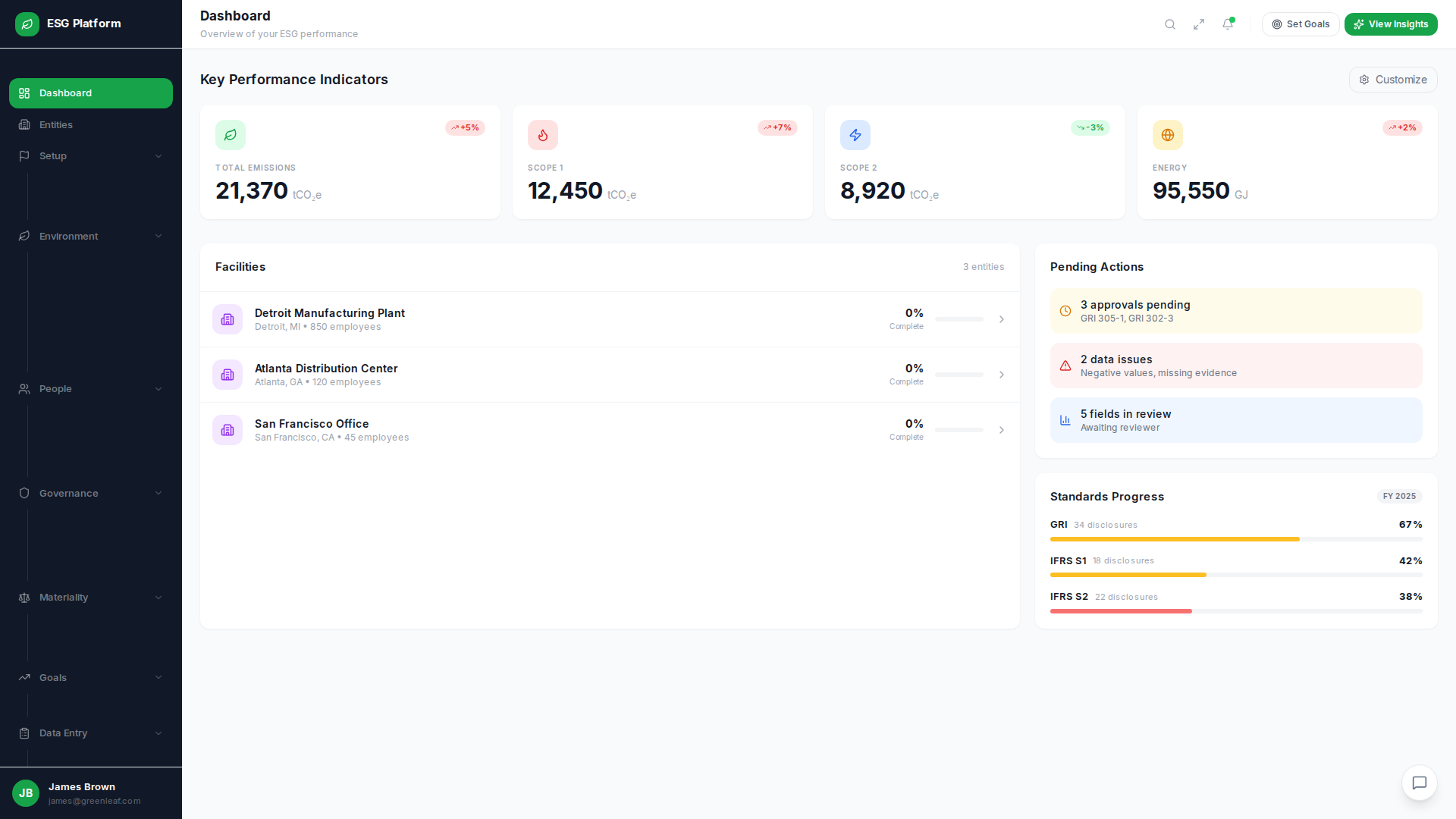Open the chat bubble icon at bottom right
Image resolution: width=1456 pixels, height=819 pixels.
click(x=1420, y=783)
